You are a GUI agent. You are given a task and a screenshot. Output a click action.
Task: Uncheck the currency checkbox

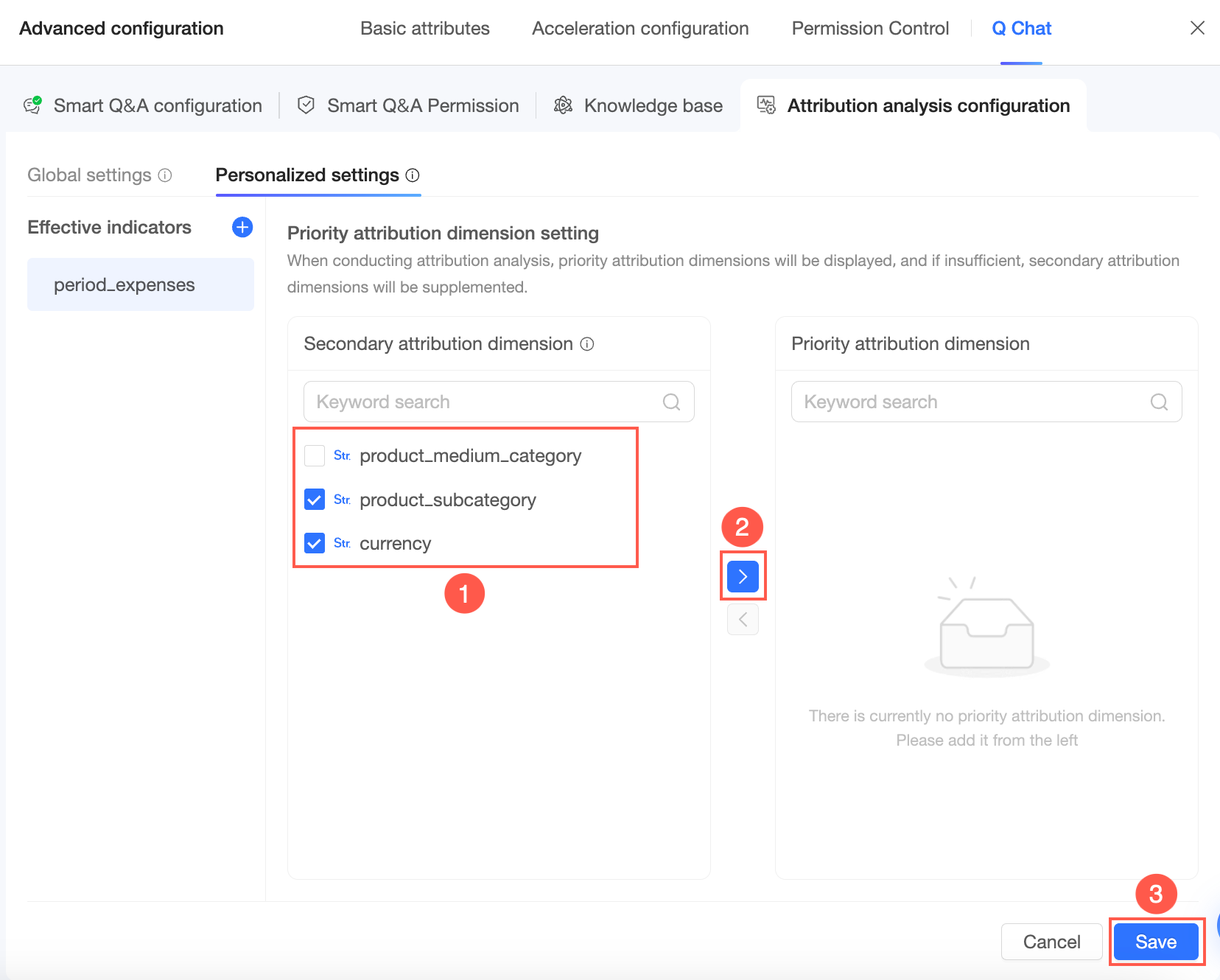point(315,543)
